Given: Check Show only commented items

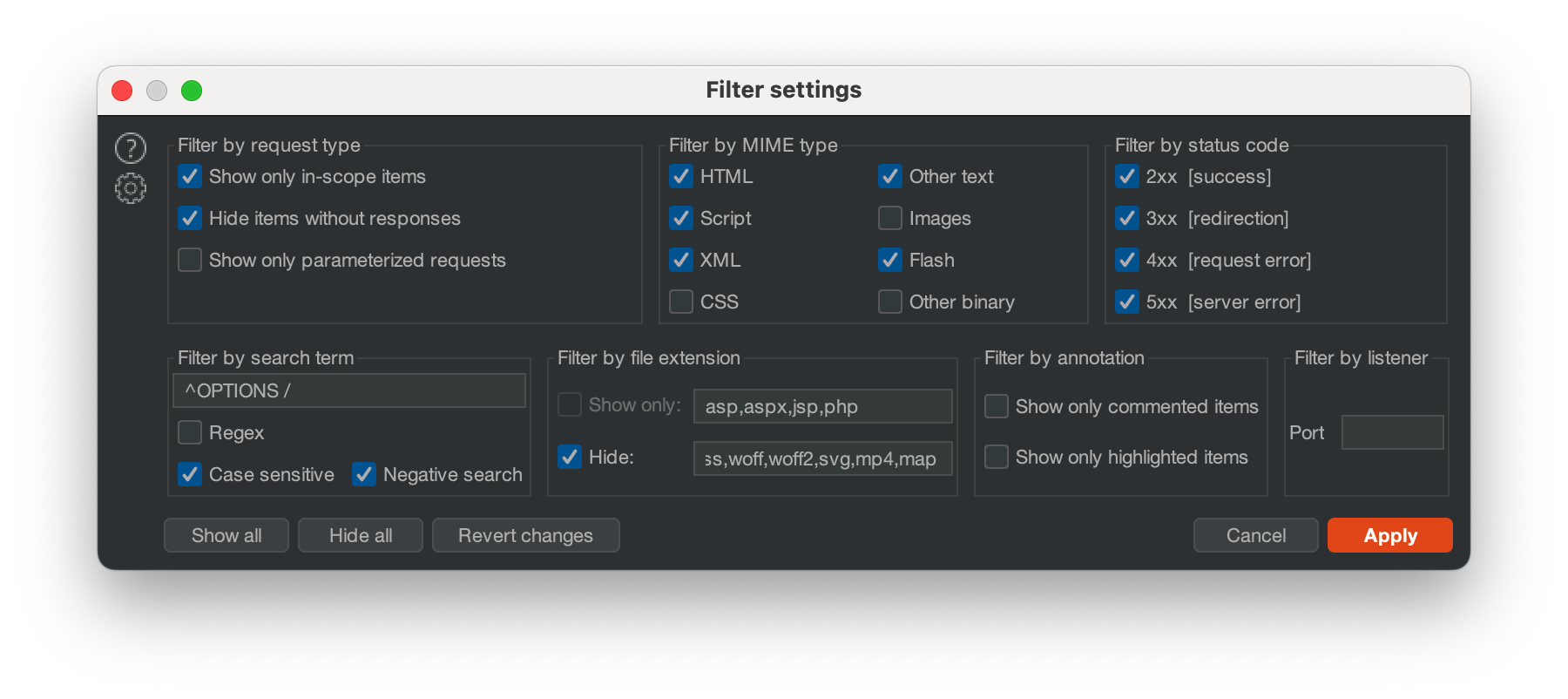Looking at the screenshot, I should pyautogui.click(x=997, y=407).
